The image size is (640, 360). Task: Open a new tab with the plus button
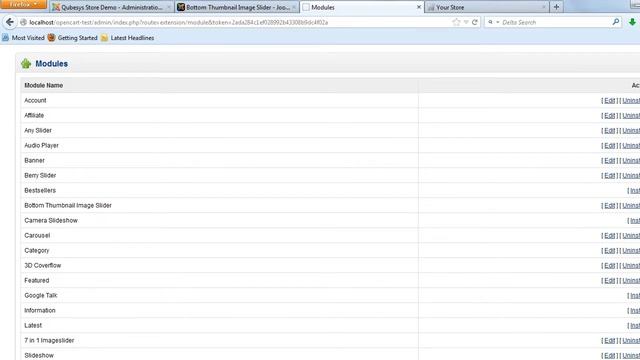[x=556, y=7]
